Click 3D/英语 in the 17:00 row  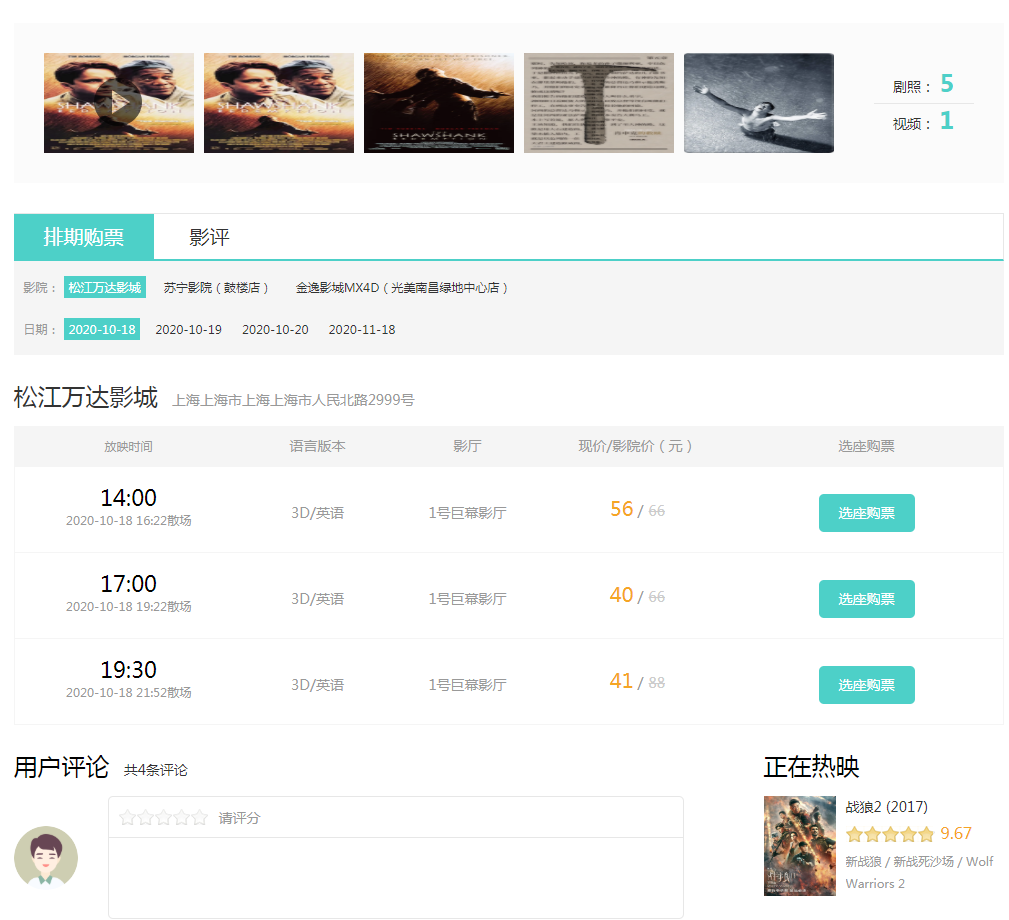[x=317, y=599]
